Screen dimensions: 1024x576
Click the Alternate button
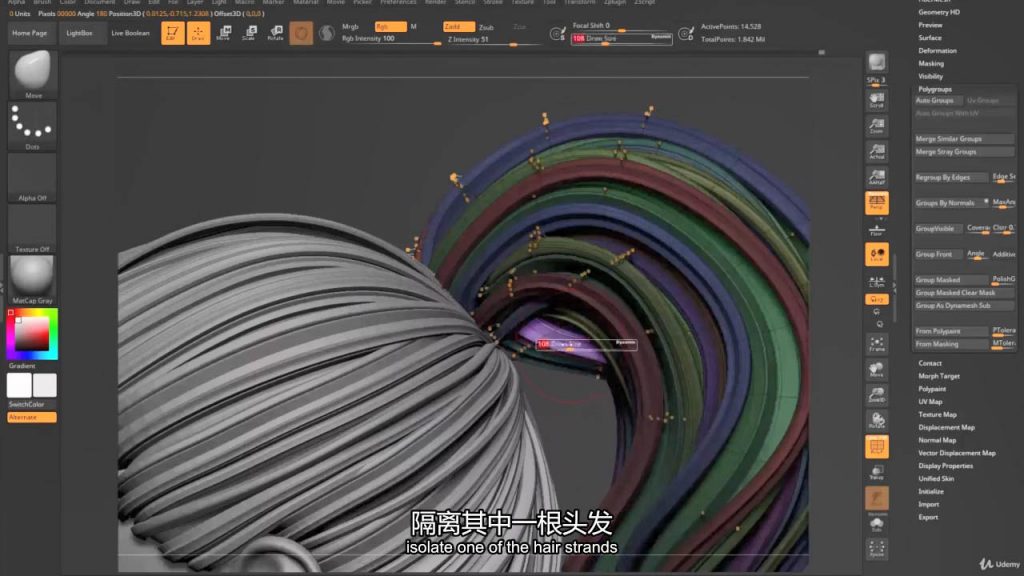point(32,417)
